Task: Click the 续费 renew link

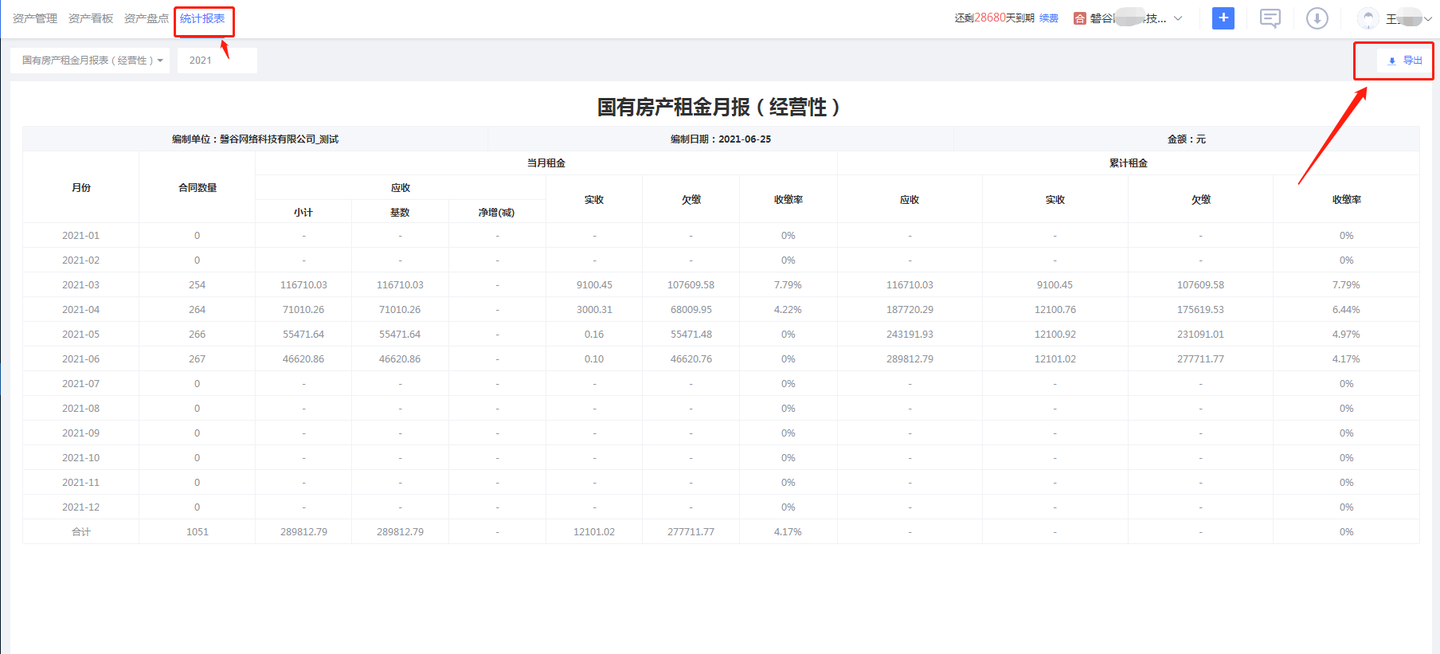Action: [x=1049, y=18]
